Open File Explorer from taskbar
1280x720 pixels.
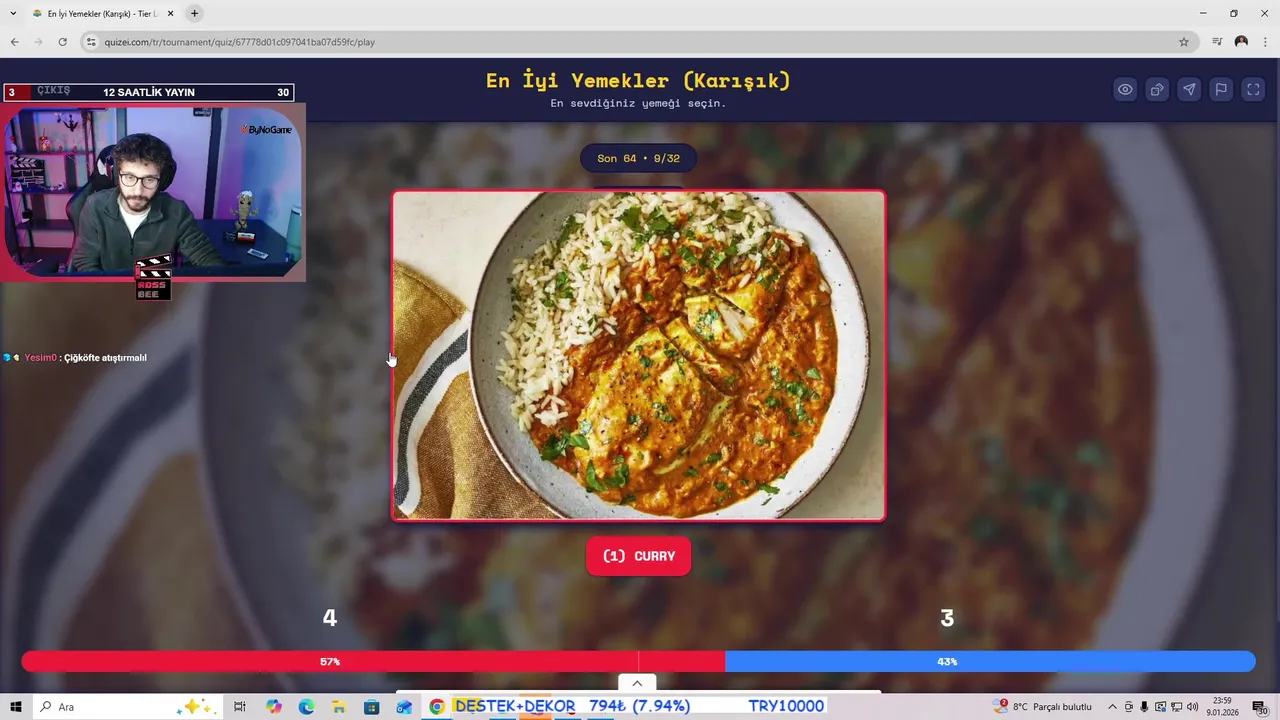tap(339, 706)
